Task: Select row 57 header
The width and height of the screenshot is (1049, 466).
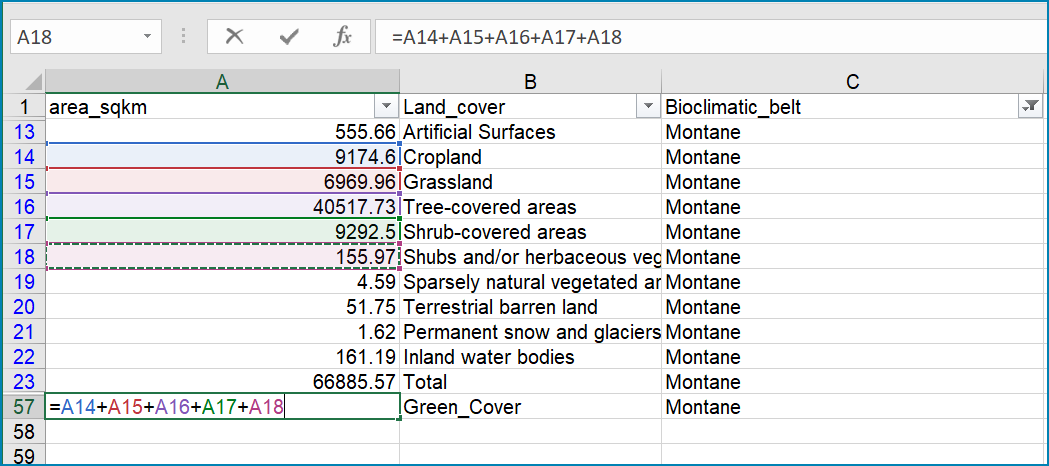Action: coord(23,406)
